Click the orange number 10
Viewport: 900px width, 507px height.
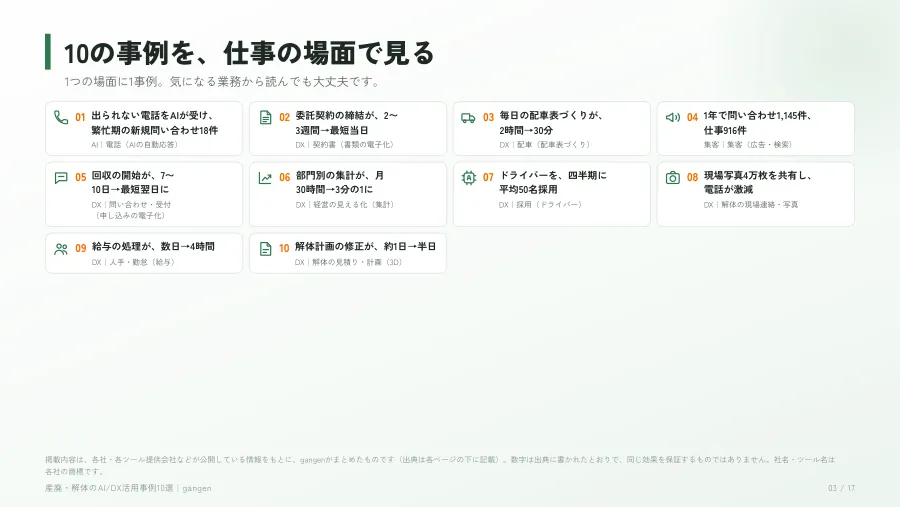285,248
